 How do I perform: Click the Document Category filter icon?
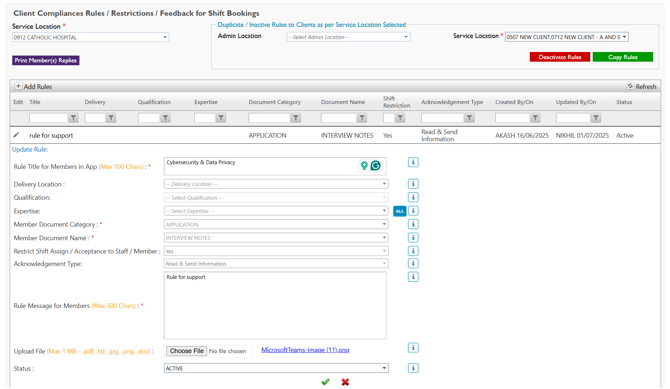pos(296,118)
